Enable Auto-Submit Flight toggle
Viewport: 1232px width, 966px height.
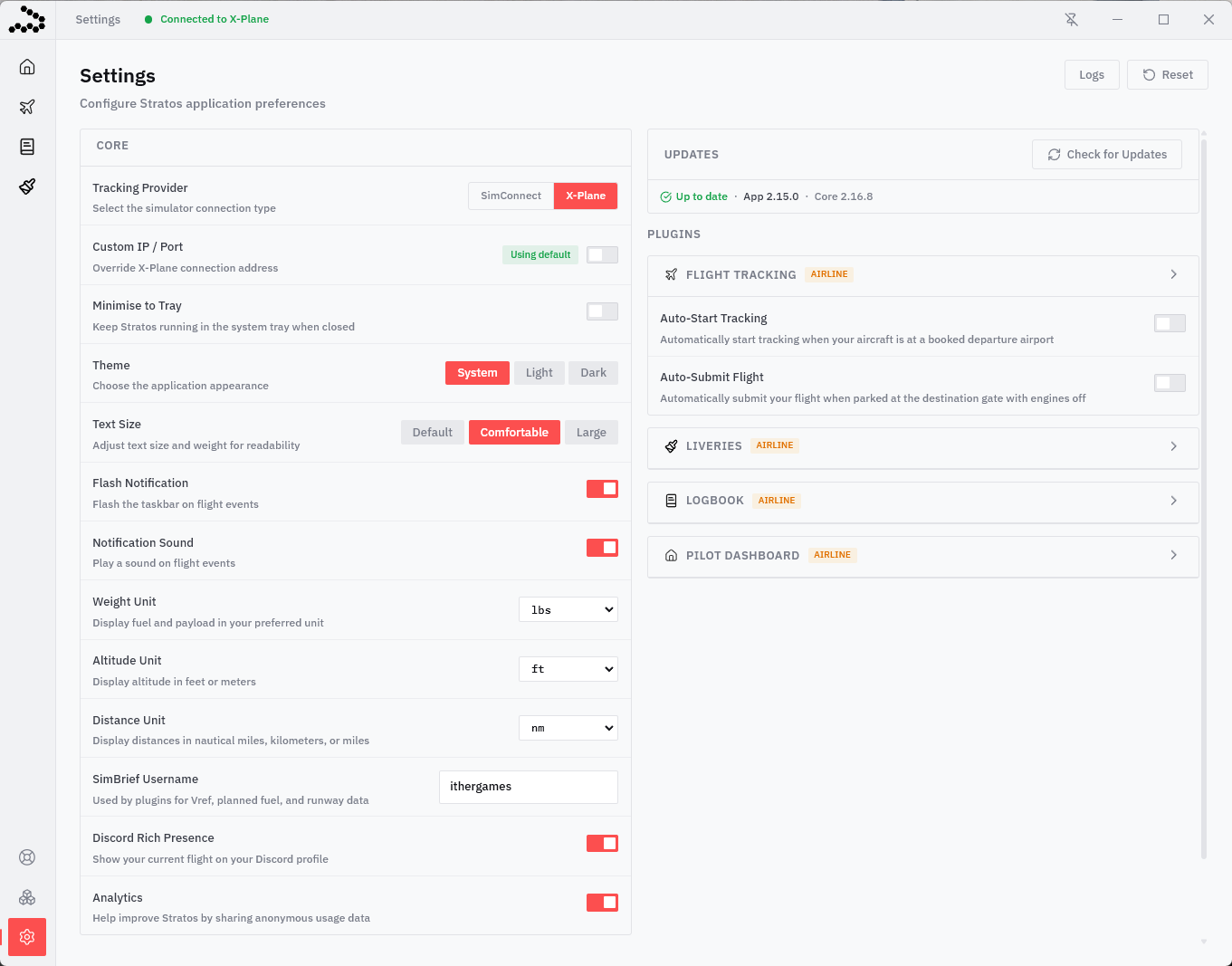click(1170, 383)
